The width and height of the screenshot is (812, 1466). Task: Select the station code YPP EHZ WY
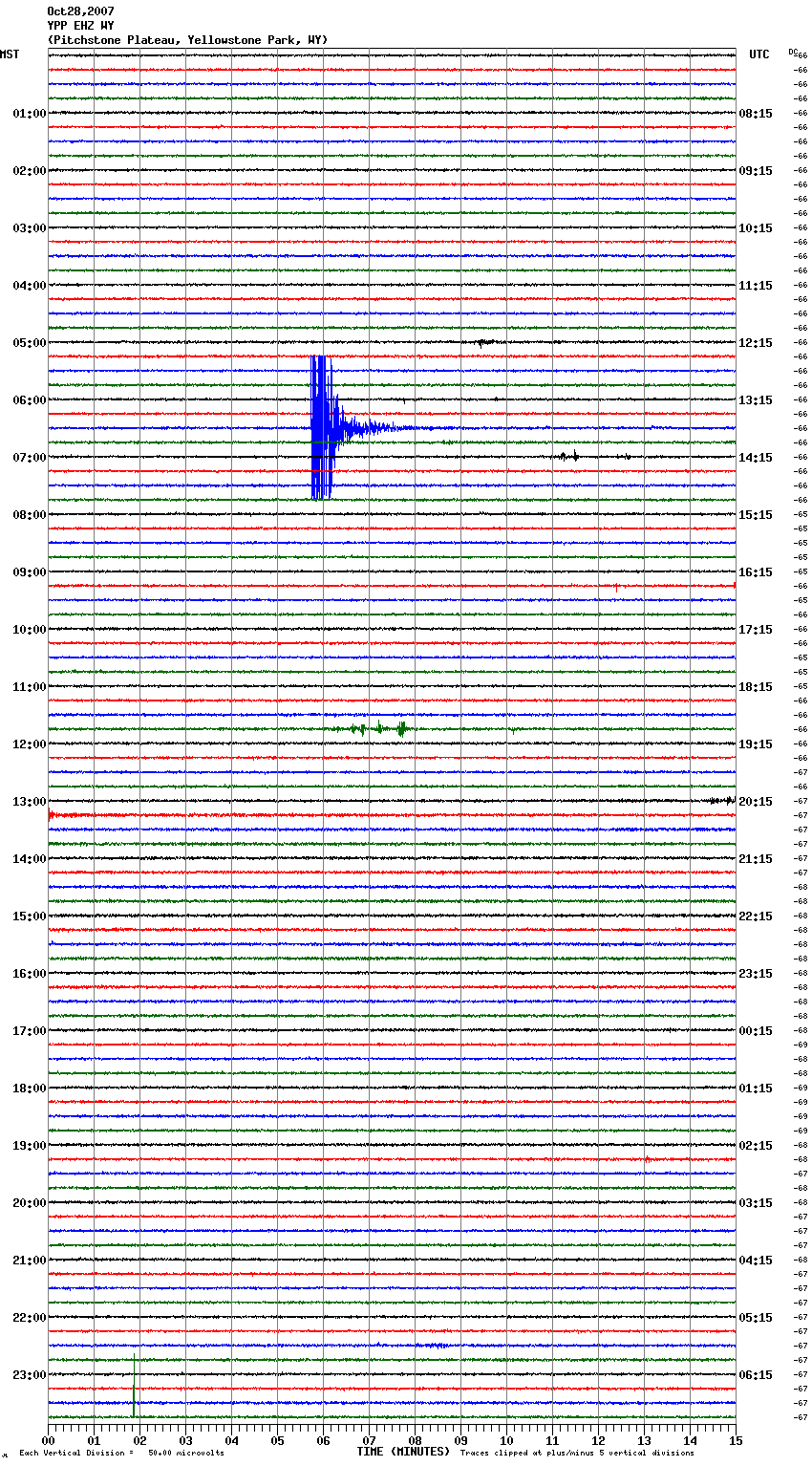(80, 26)
